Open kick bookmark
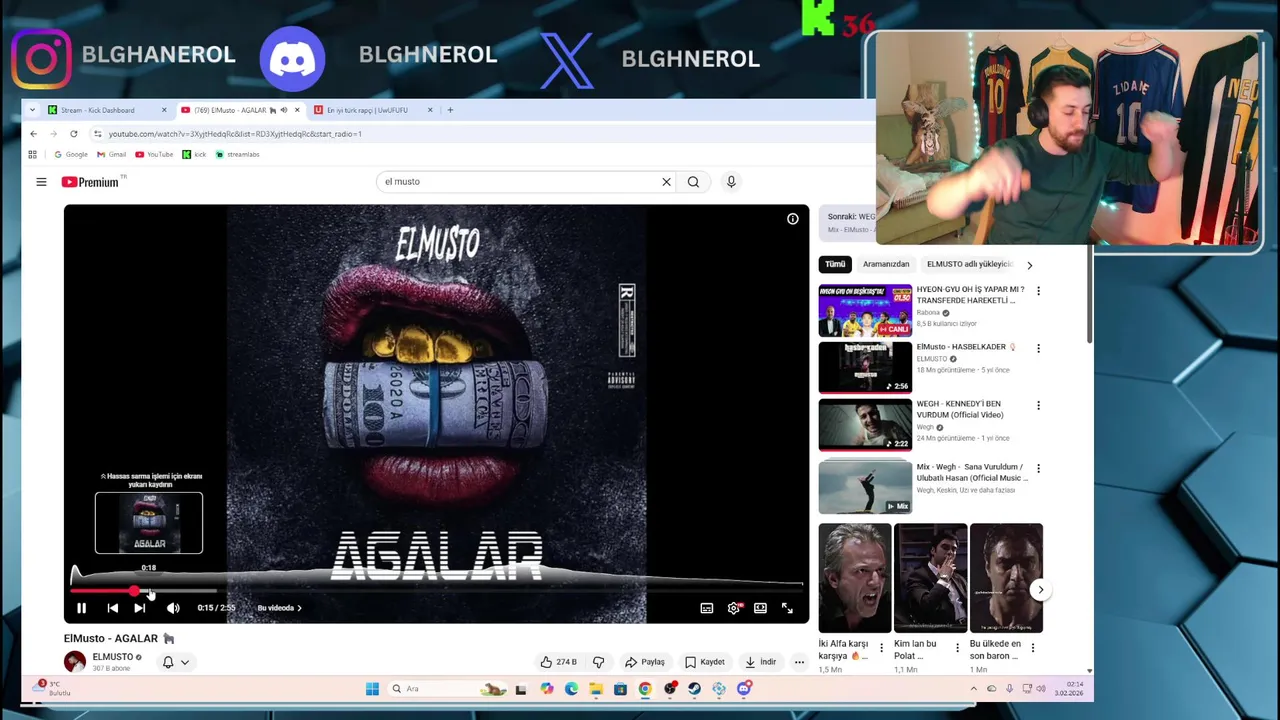 tap(194, 155)
